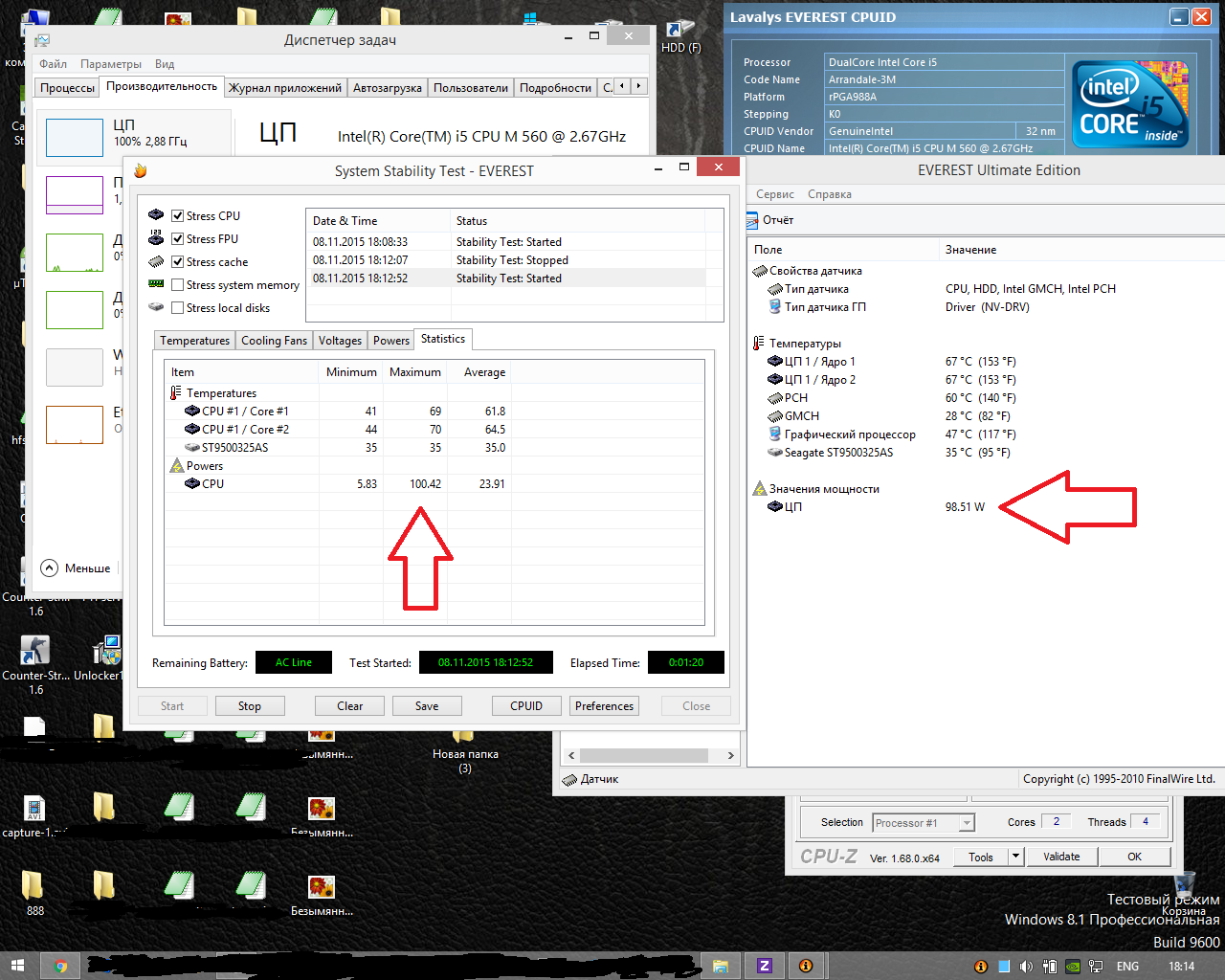Click the warning-triangle Powers icon in the Statistics table

tap(176, 465)
